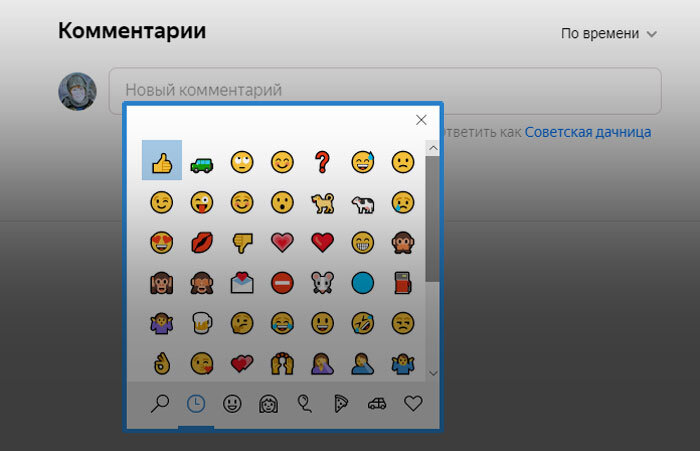Insert the red question mark emoji
This screenshot has height=451, width=700.
(x=322, y=162)
